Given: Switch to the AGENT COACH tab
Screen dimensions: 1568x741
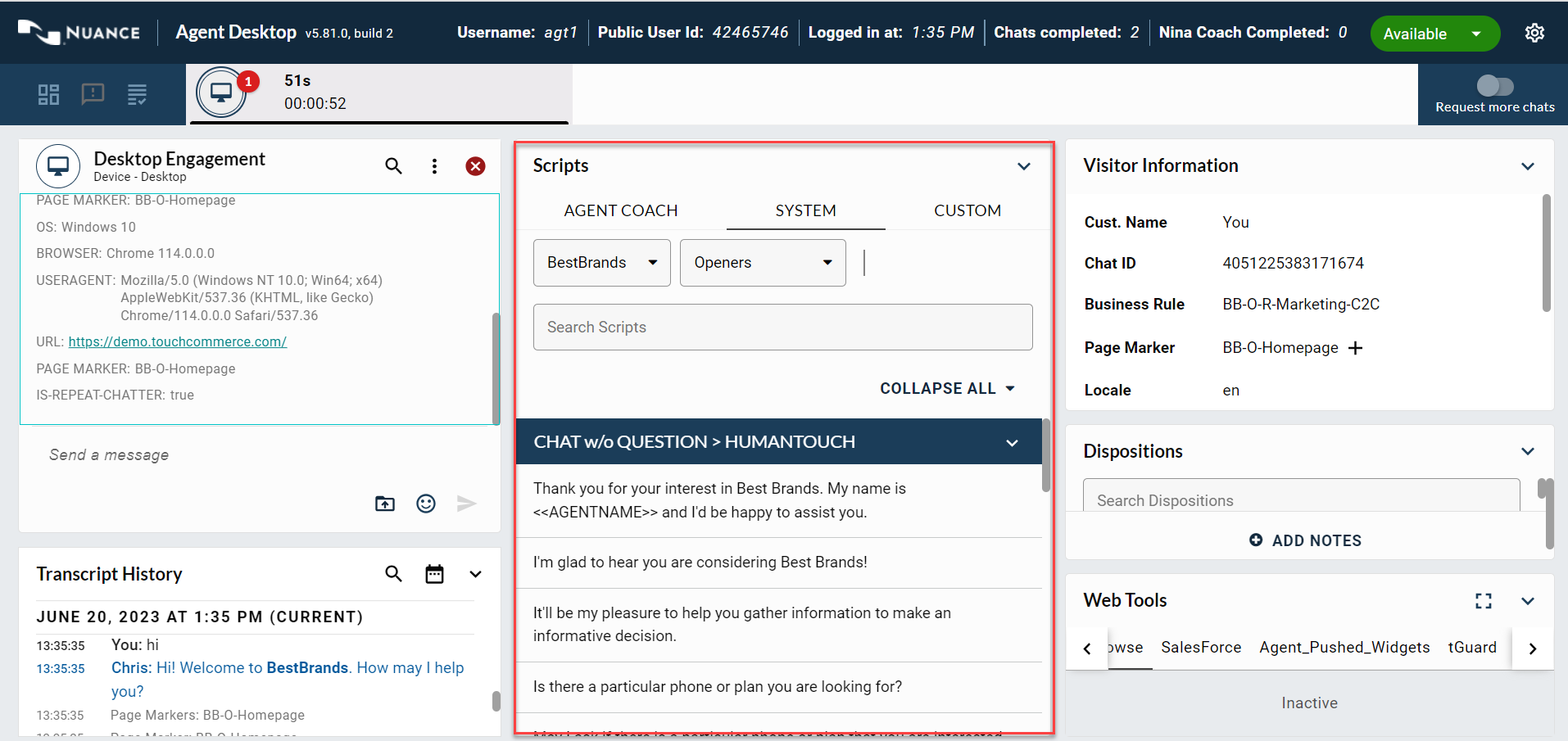Looking at the screenshot, I should pyautogui.click(x=620, y=210).
